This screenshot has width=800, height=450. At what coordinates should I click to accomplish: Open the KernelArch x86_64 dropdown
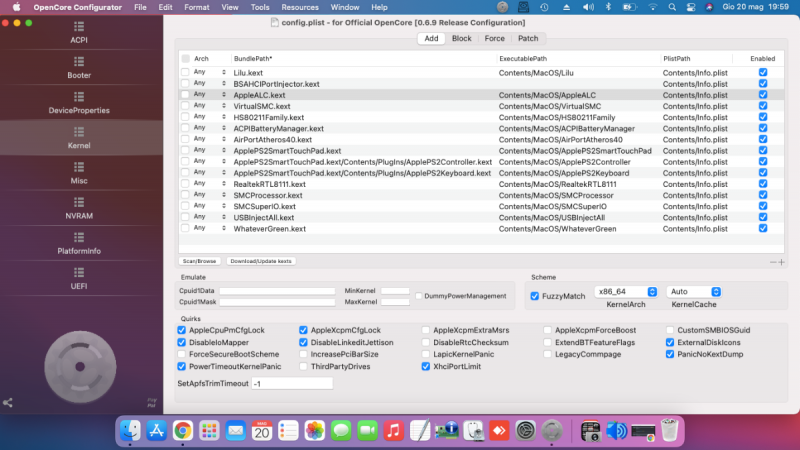625,291
